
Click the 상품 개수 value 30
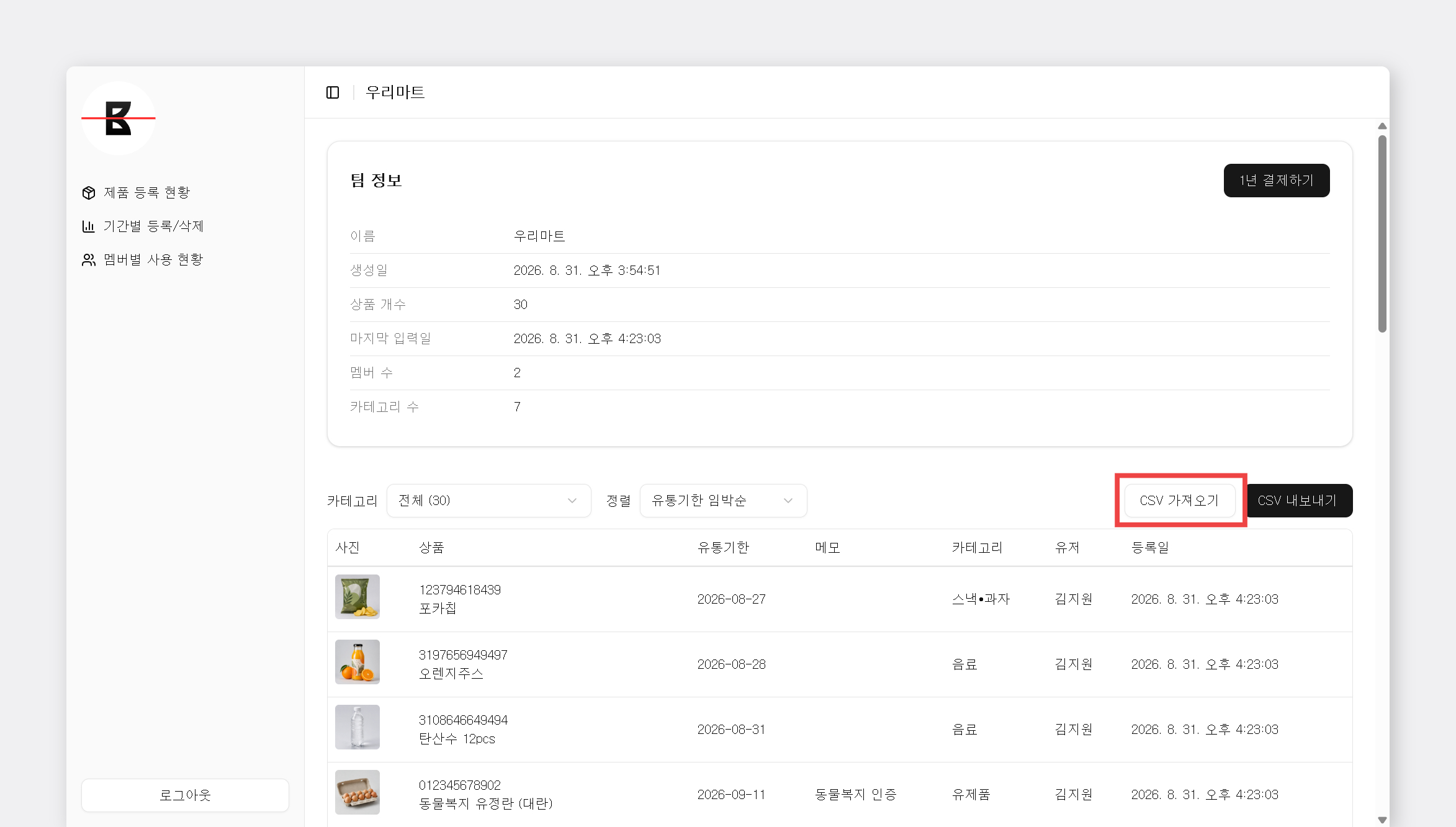(520, 305)
